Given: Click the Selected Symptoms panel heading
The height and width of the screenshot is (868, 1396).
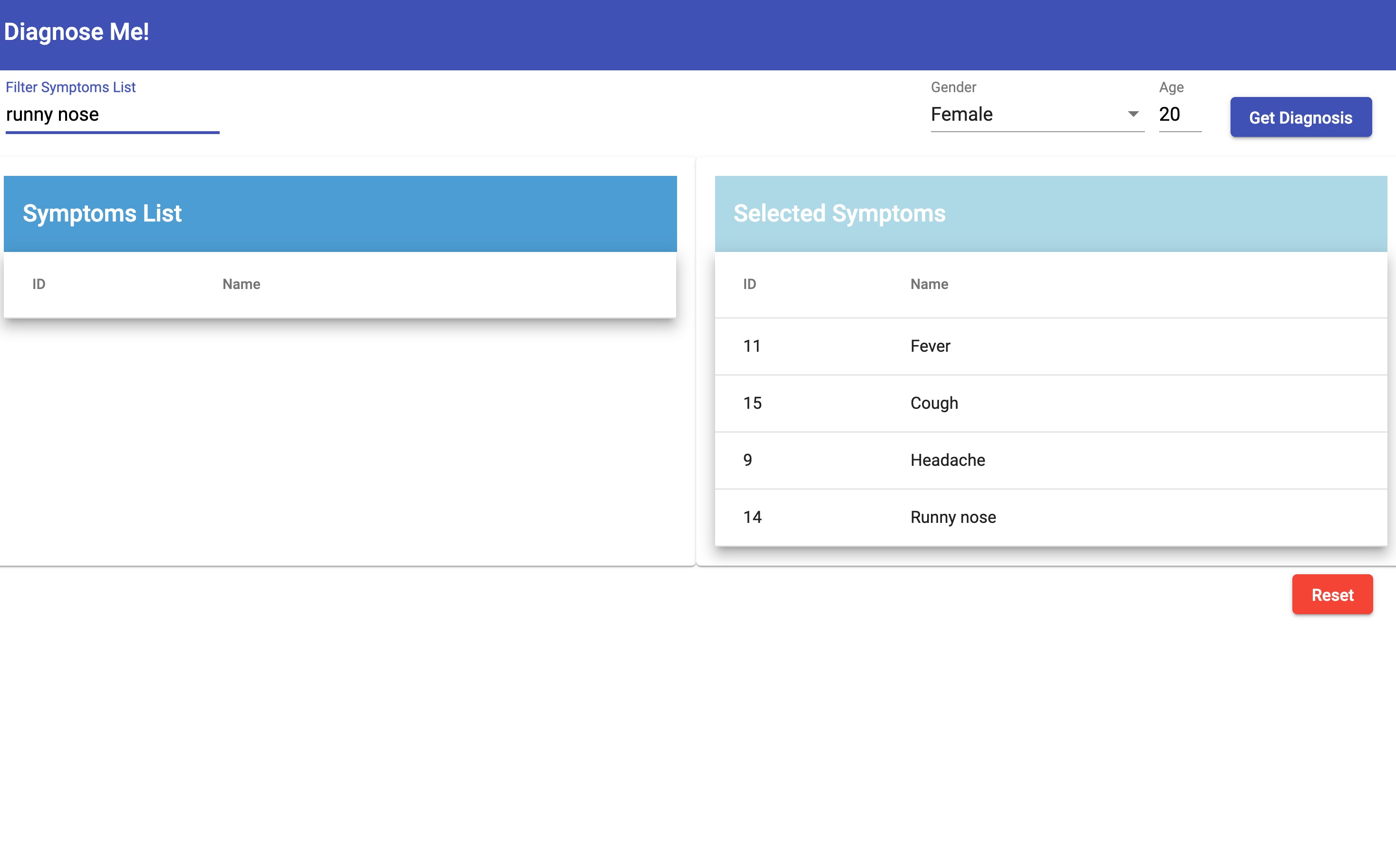Looking at the screenshot, I should (x=839, y=213).
